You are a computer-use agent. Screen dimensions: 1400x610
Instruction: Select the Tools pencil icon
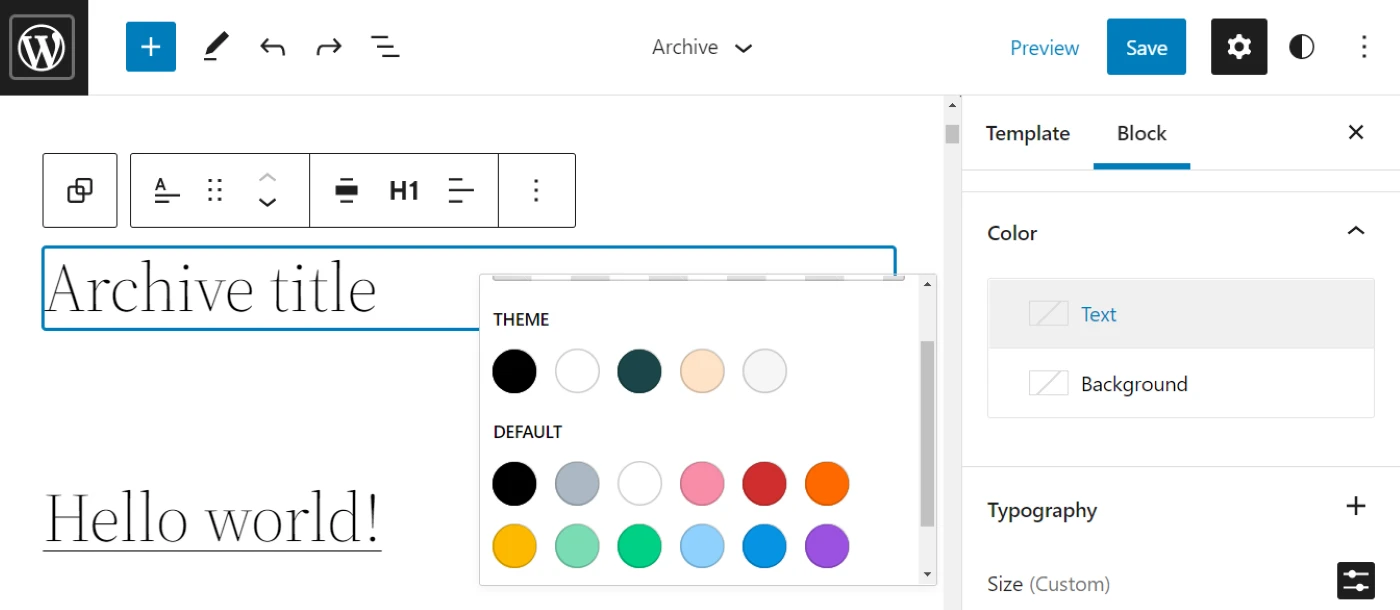[216, 47]
